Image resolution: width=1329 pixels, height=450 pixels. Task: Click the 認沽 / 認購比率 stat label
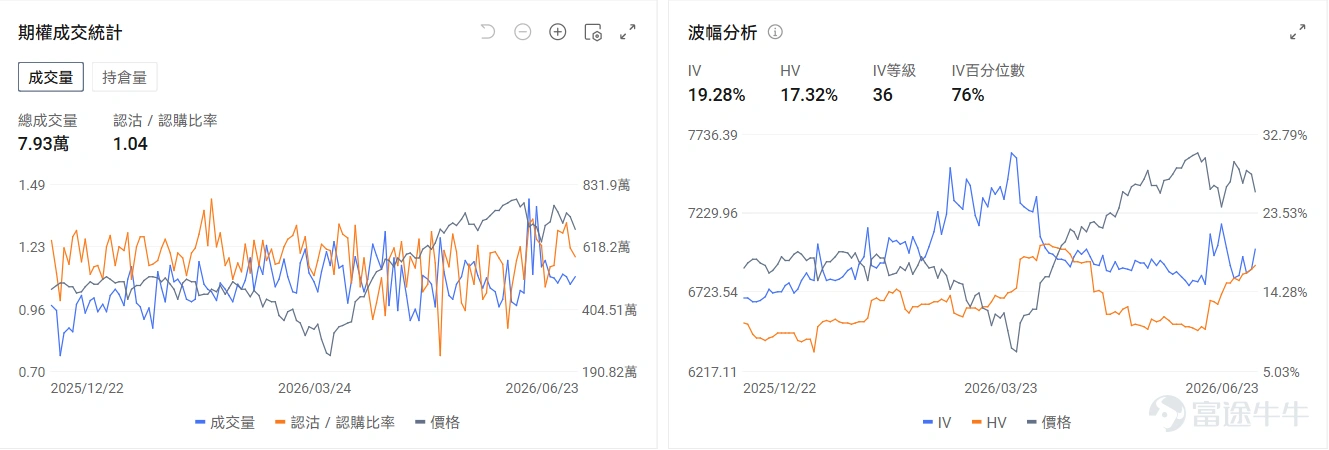coord(165,120)
